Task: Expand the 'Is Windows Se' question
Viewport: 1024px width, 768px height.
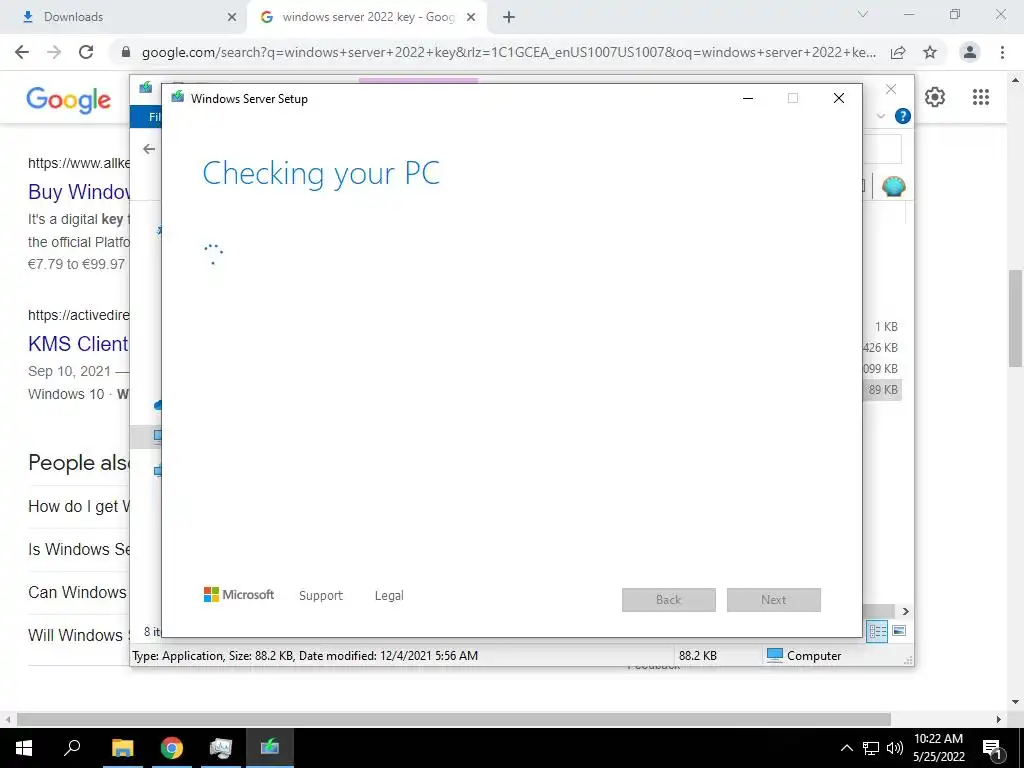Action: coord(79,549)
